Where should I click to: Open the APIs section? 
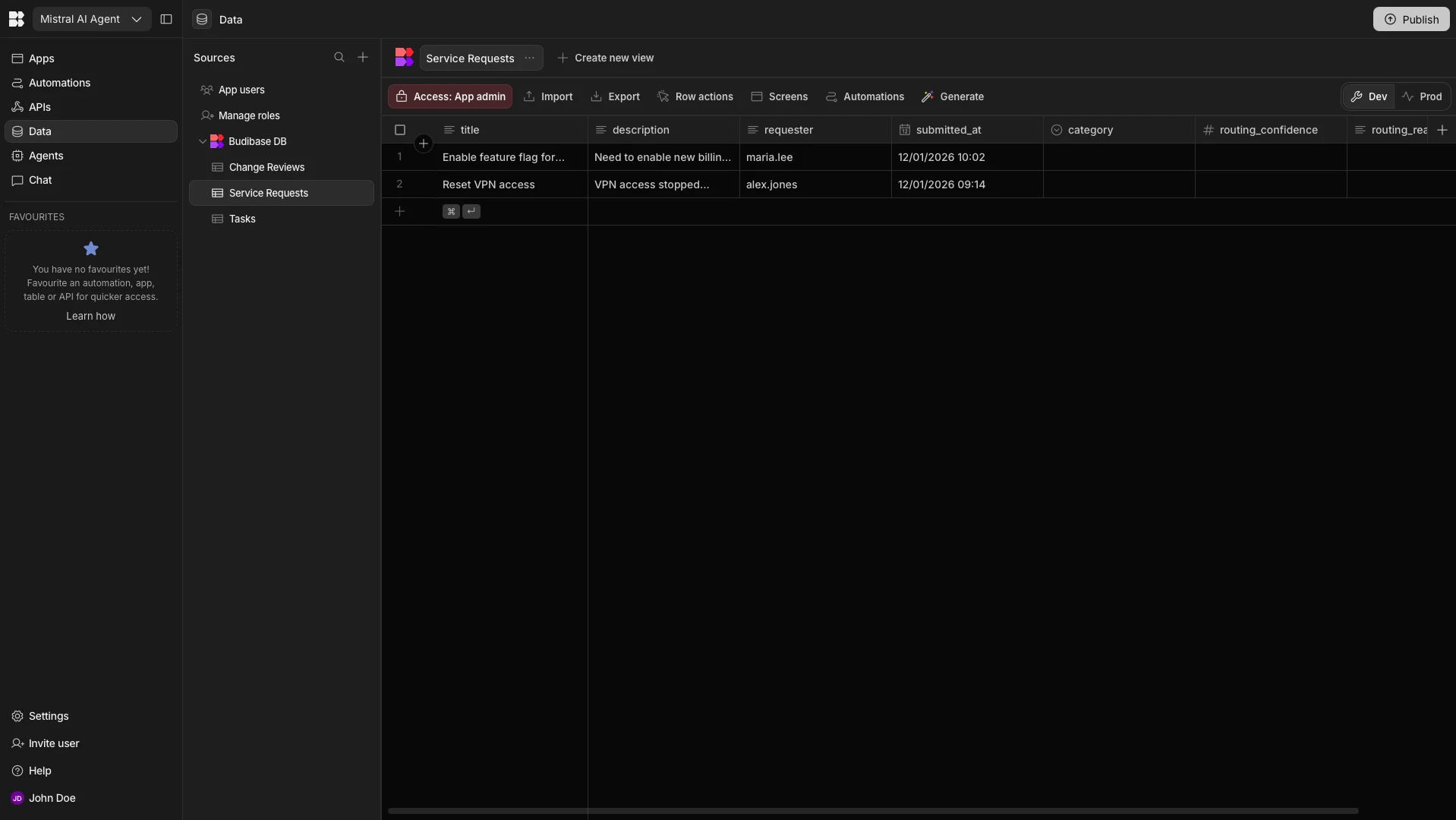(x=39, y=106)
